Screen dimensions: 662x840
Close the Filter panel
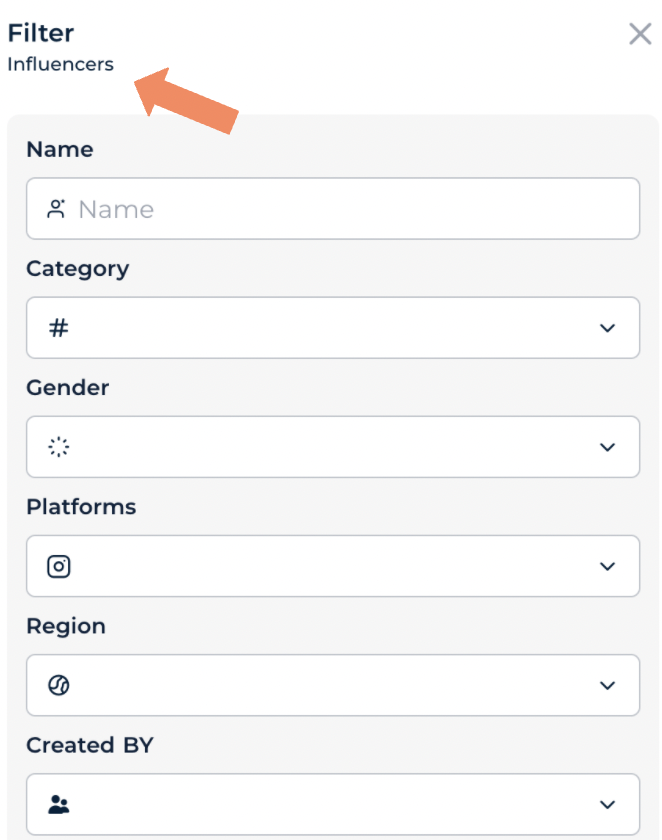tap(640, 34)
